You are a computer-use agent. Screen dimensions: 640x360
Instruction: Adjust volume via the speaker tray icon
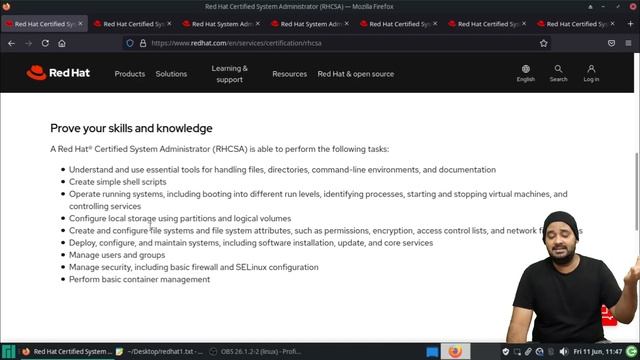point(564,351)
